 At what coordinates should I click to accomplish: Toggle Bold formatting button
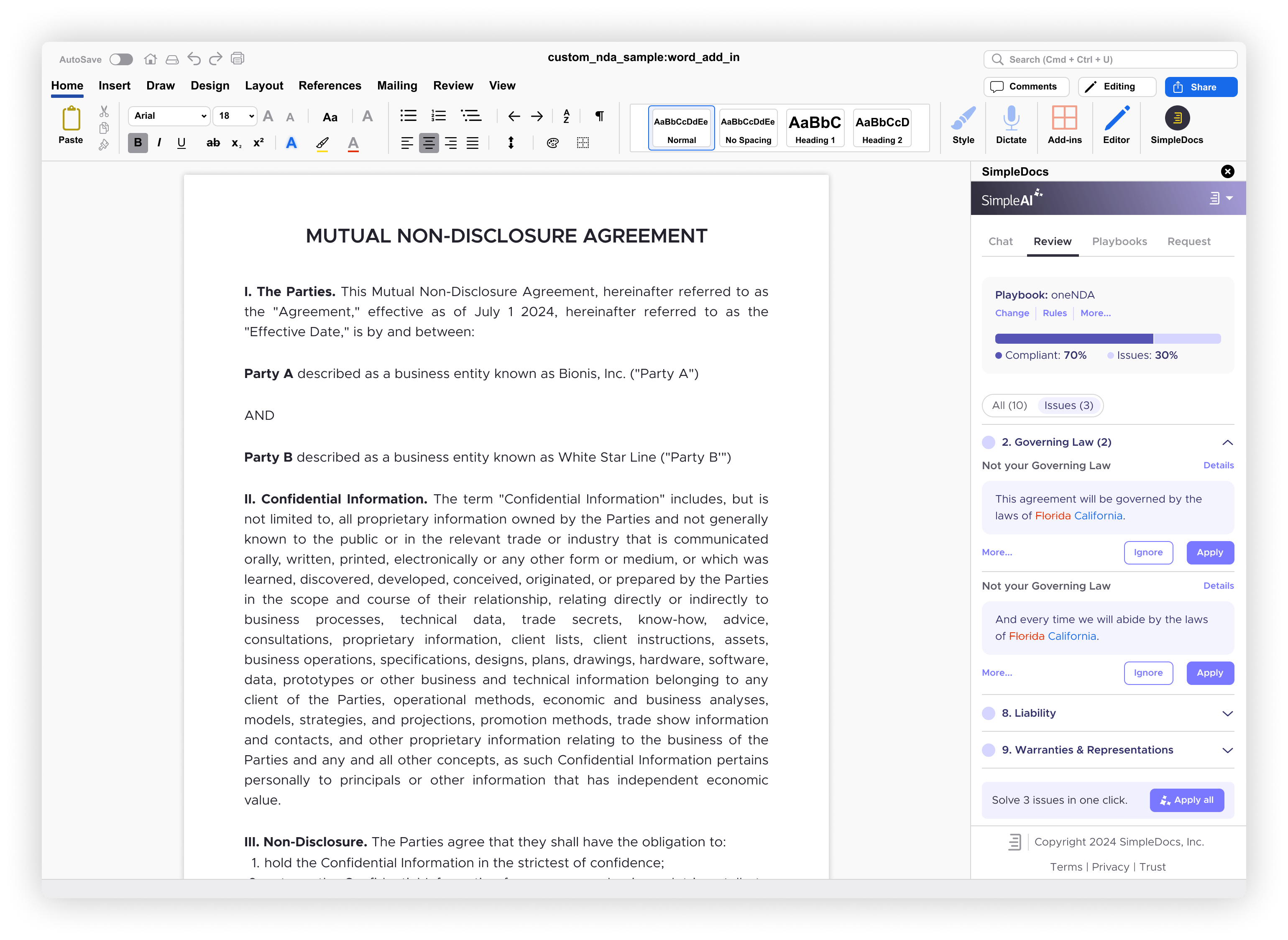tap(138, 143)
